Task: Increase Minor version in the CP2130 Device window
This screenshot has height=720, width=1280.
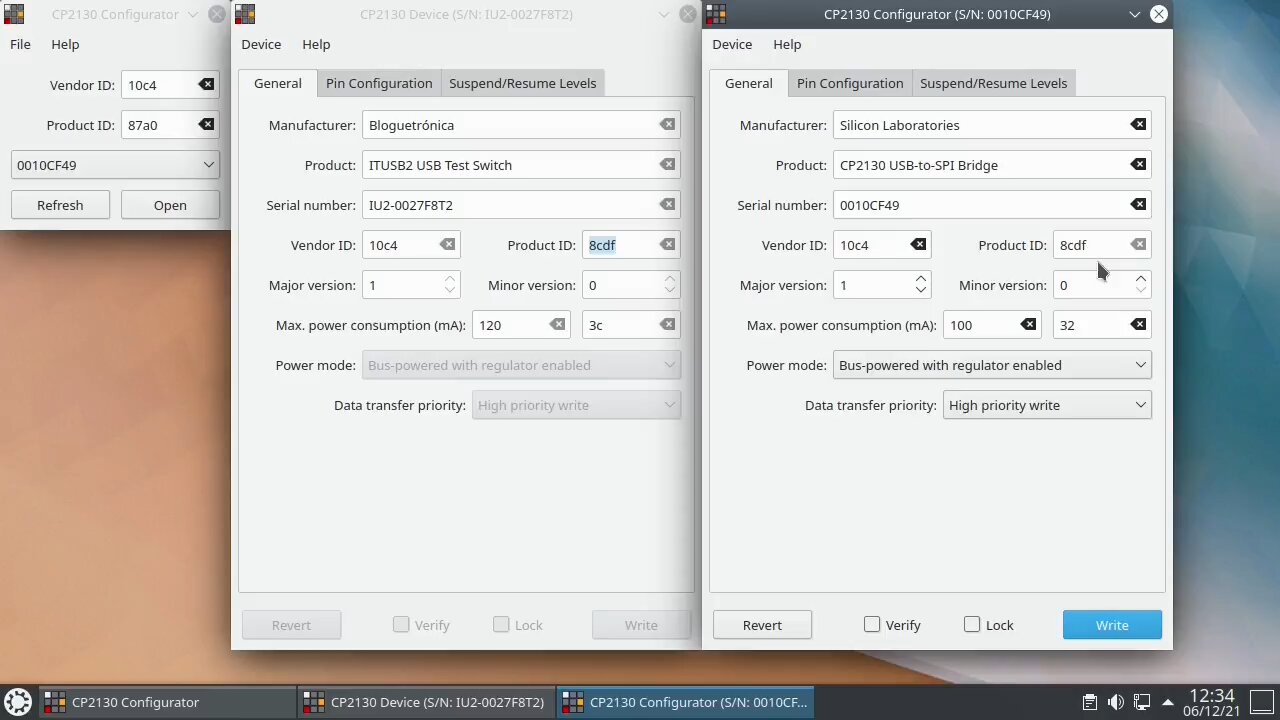Action: coord(669,279)
